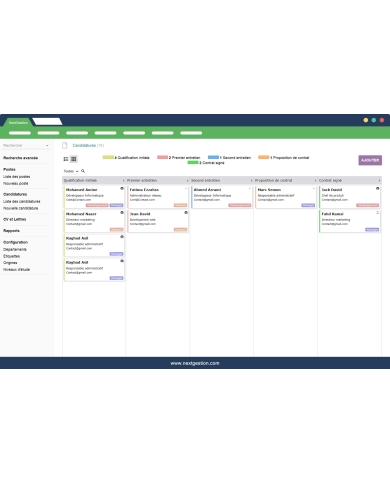390x484 pixels.
Task: Click the corner mark on Ahmed Amami card
Action: [250, 188]
